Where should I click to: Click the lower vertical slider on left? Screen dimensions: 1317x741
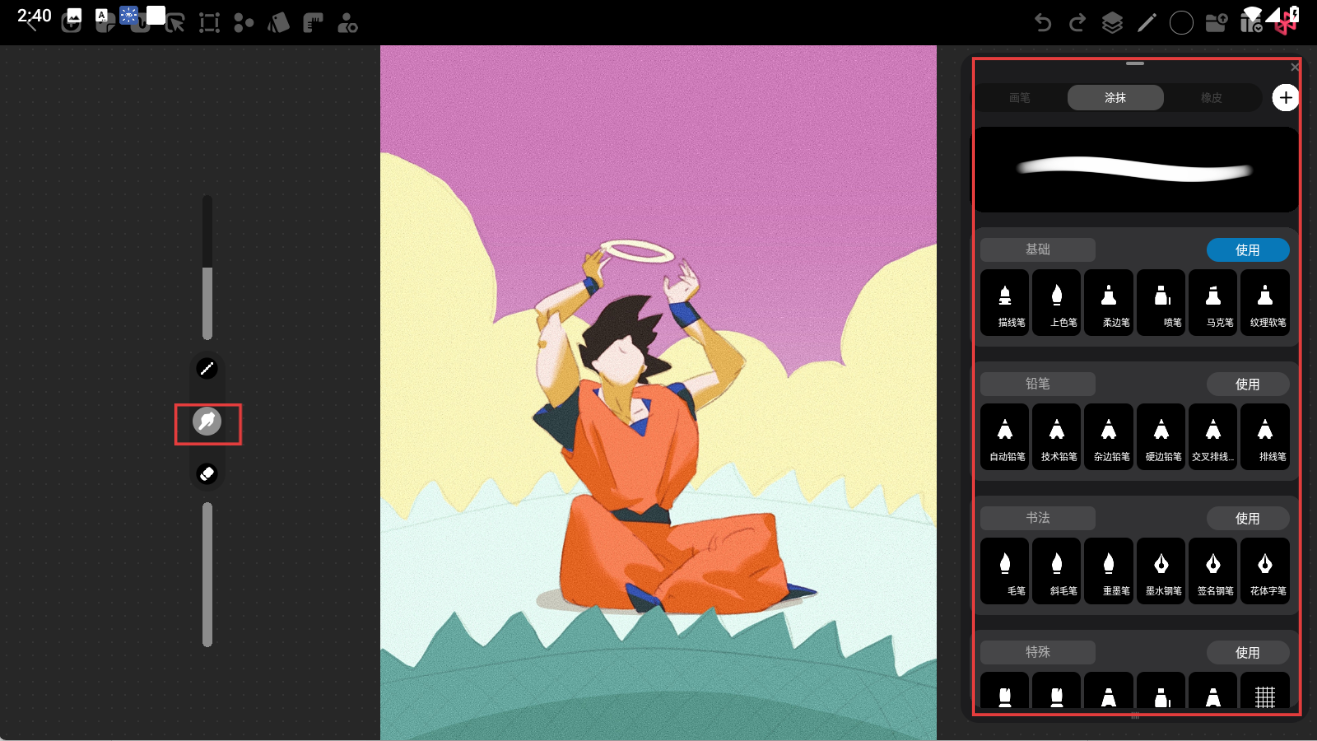tap(207, 574)
